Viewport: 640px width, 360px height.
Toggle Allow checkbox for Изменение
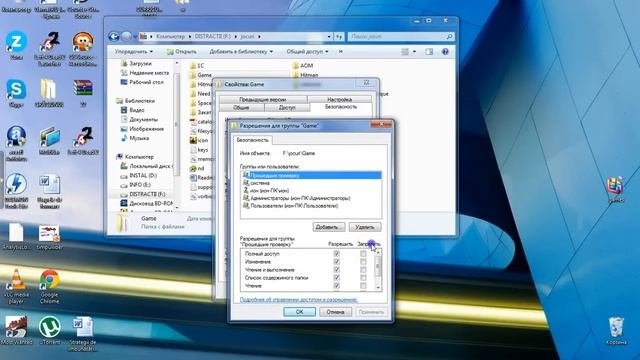click(337, 262)
